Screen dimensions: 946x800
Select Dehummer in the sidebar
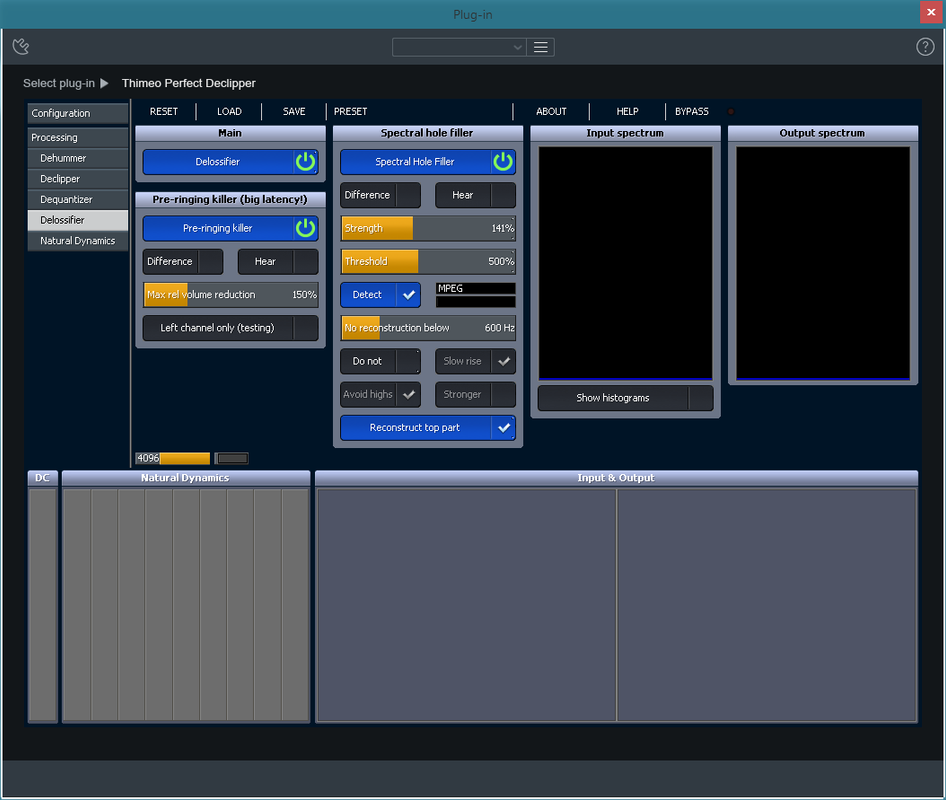point(78,158)
